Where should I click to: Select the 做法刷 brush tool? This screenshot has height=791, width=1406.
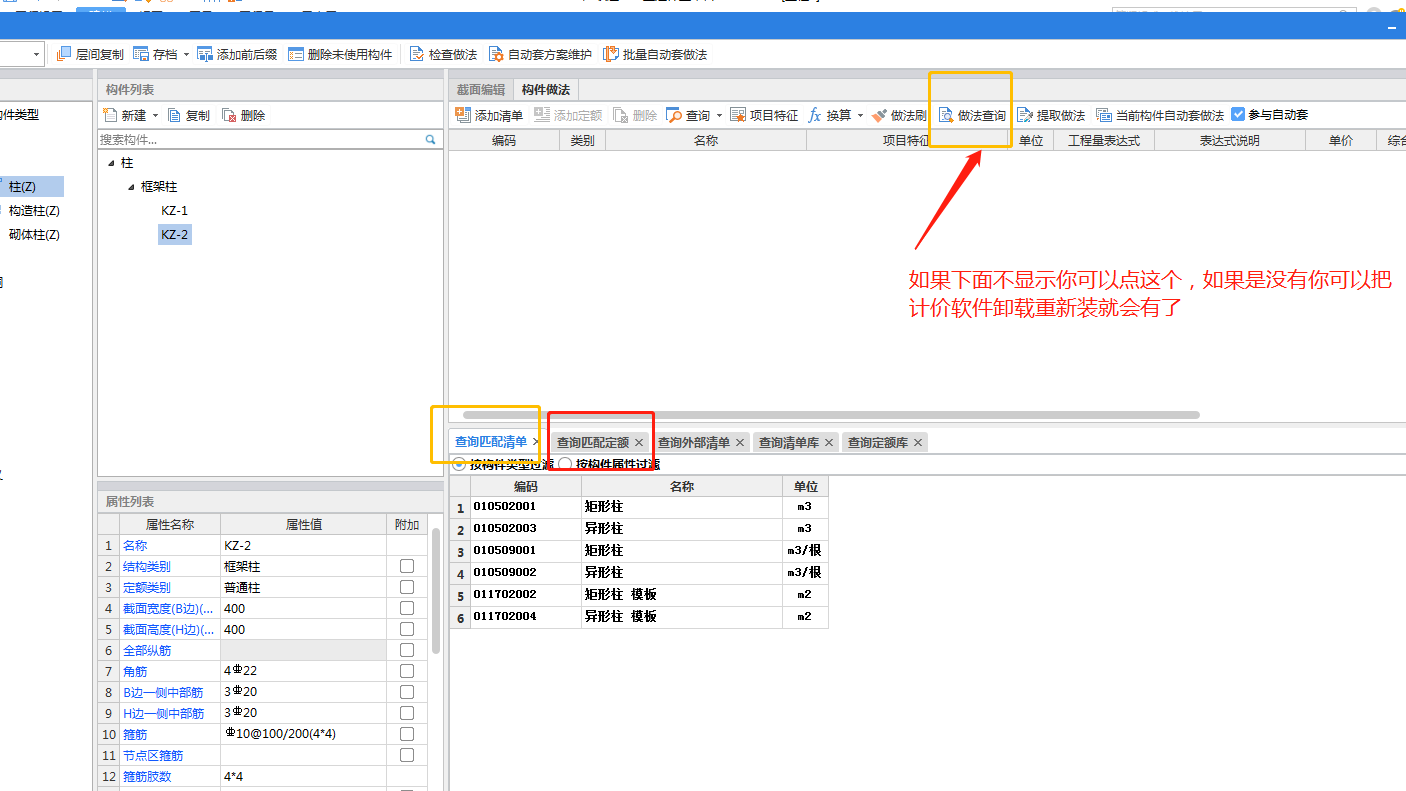tap(900, 115)
